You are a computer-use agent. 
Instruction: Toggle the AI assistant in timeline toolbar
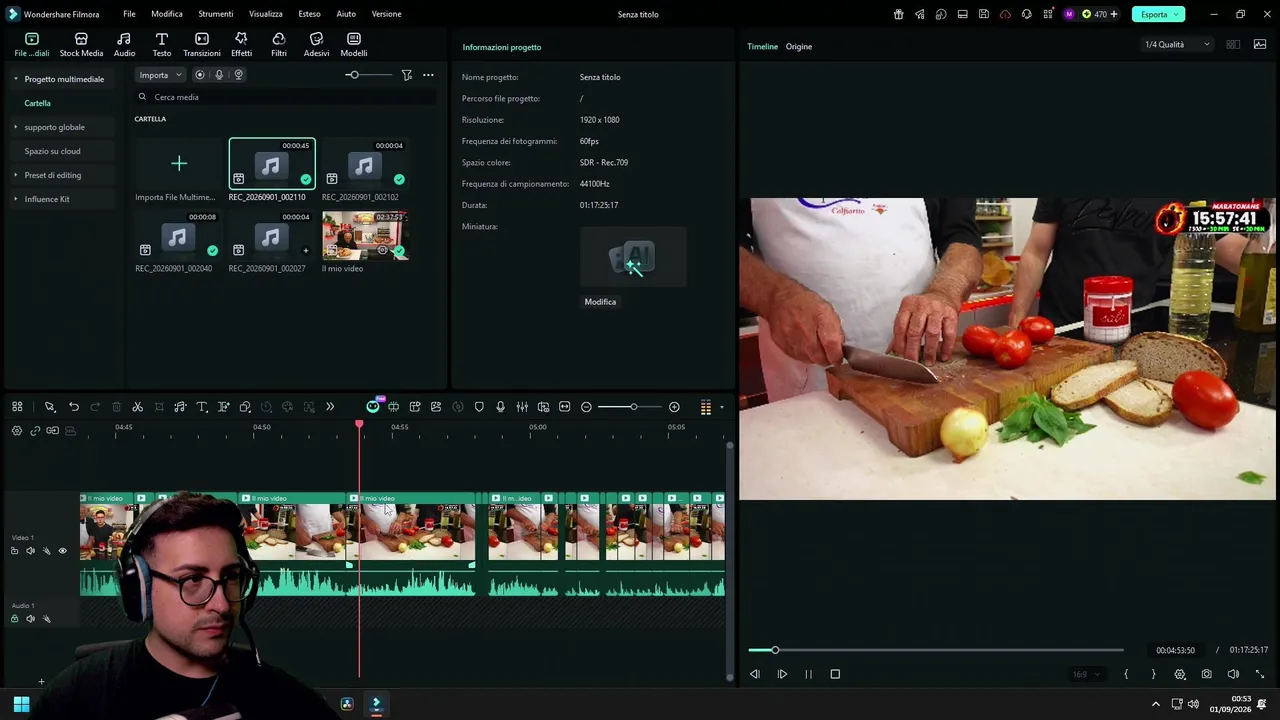coord(373,406)
